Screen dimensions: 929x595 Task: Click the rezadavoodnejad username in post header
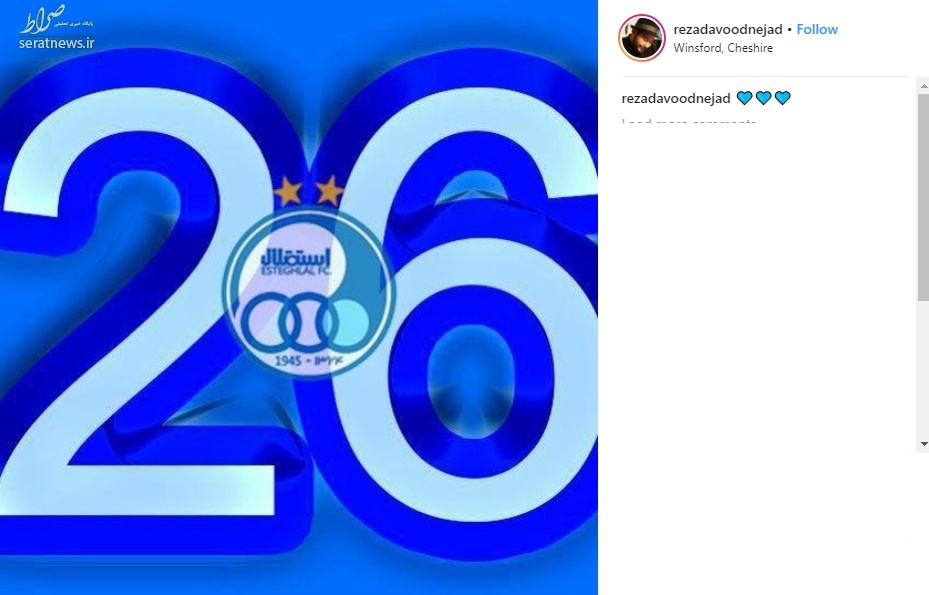coord(728,29)
